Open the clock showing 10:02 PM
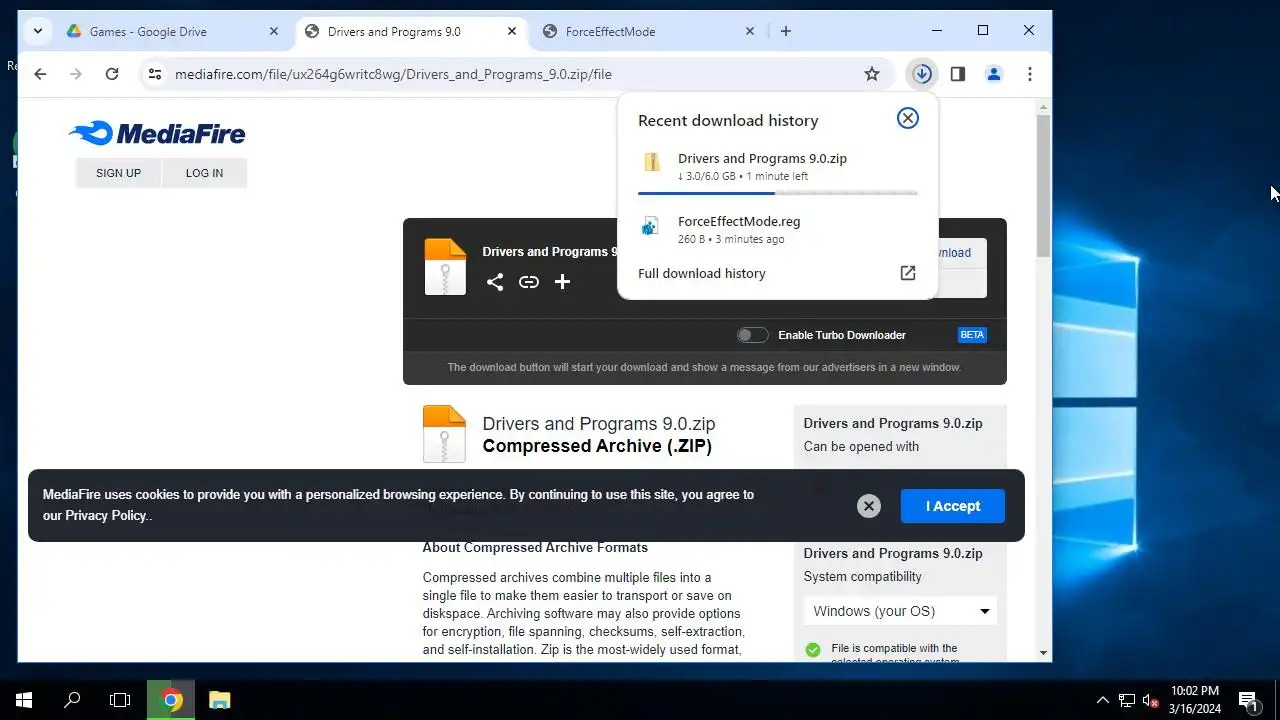This screenshot has width=1280, height=720. coord(1195,700)
